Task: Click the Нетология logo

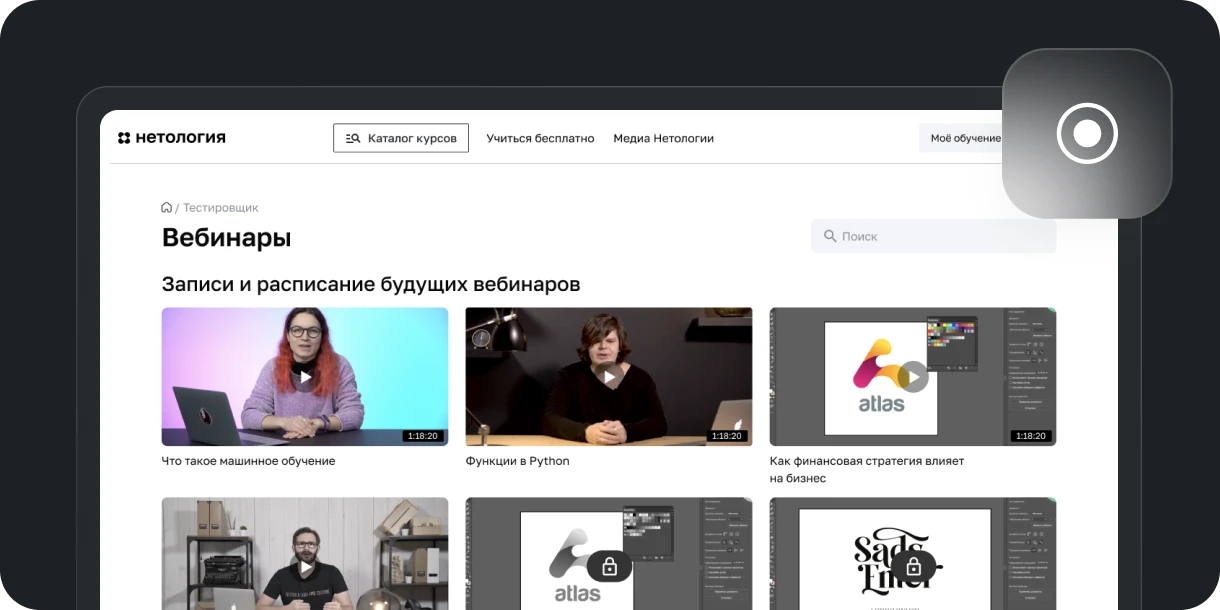Action: point(172,138)
